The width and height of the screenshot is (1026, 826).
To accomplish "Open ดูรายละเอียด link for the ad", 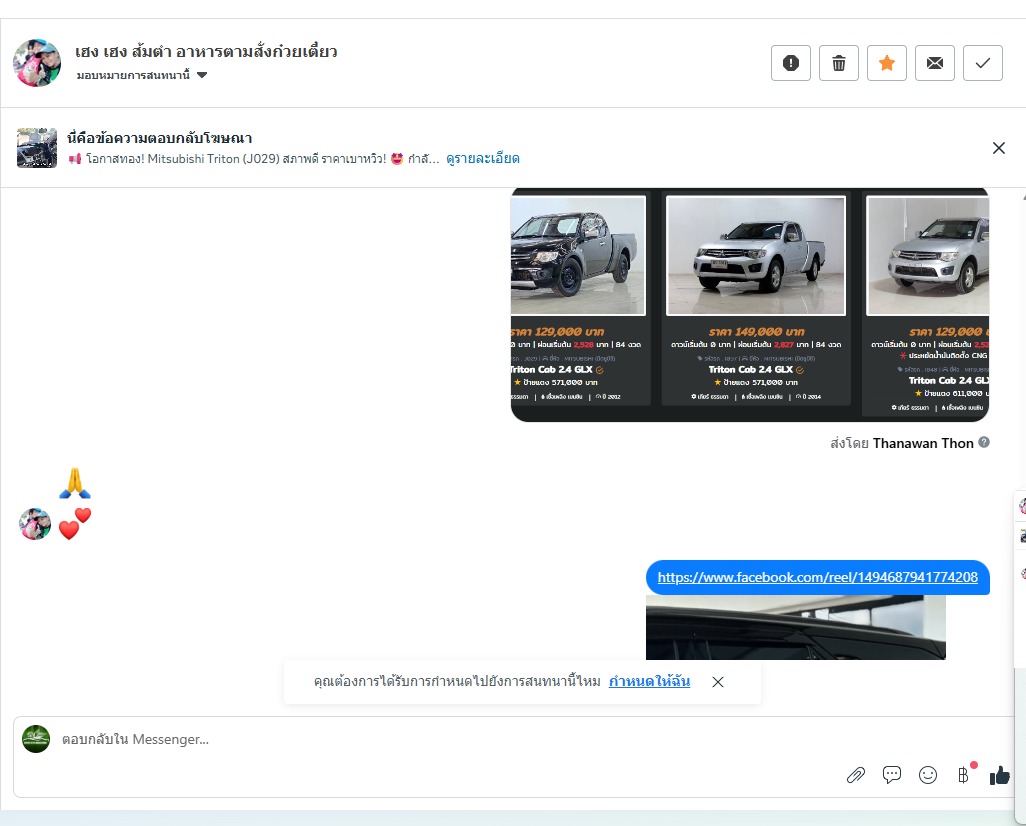I will (483, 159).
